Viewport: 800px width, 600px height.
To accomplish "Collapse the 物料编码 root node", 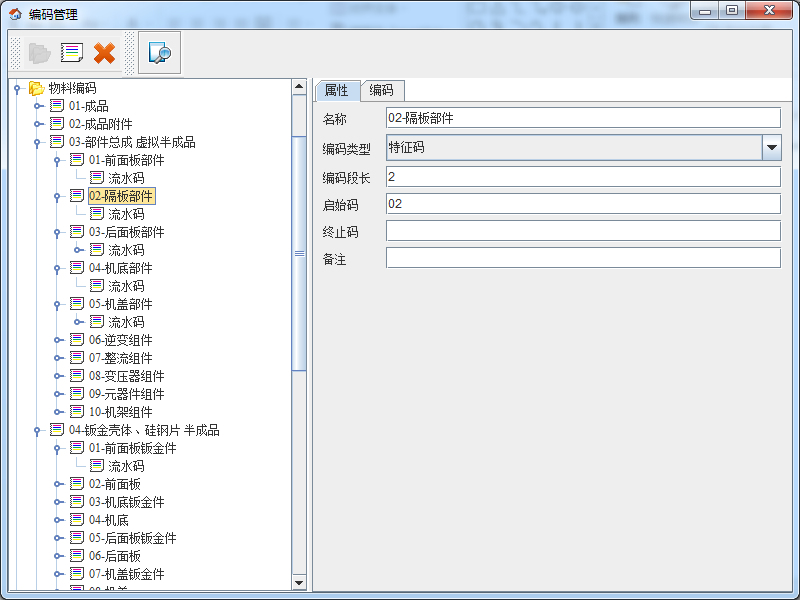I will tap(17, 89).
